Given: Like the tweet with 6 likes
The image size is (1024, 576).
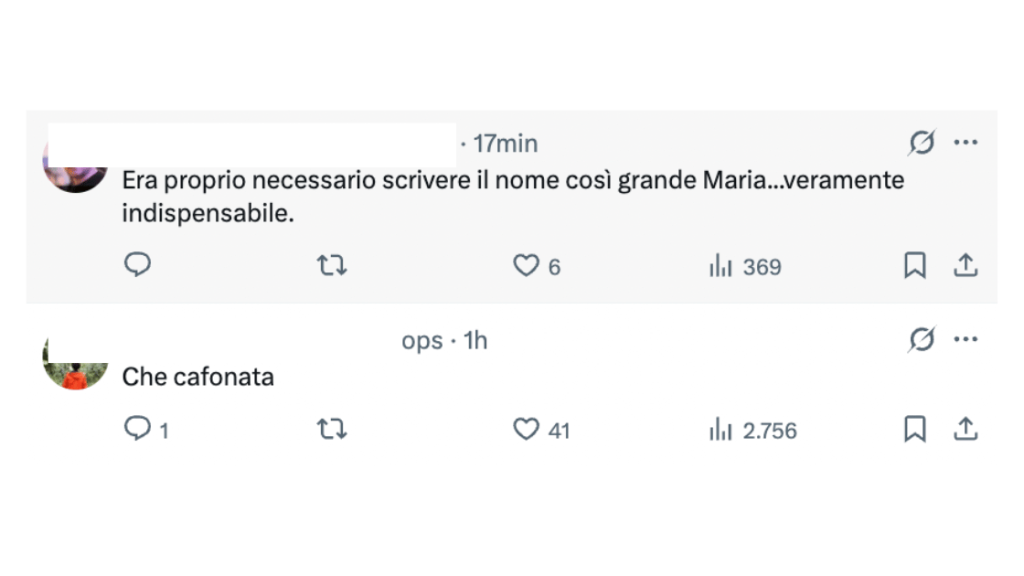Looking at the screenshot, I should click(526, 265).
